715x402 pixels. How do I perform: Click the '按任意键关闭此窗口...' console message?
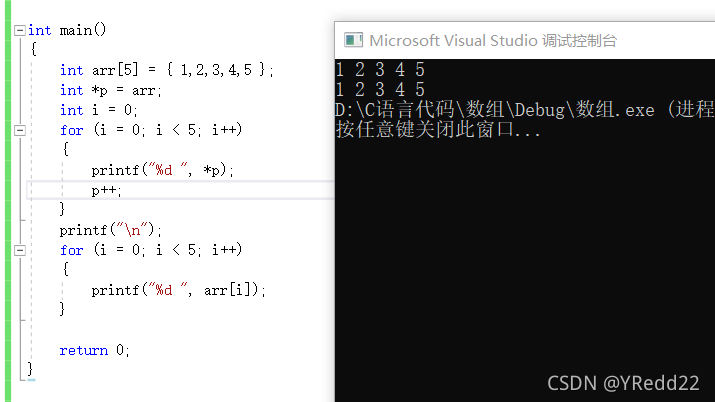pos(438,130)
